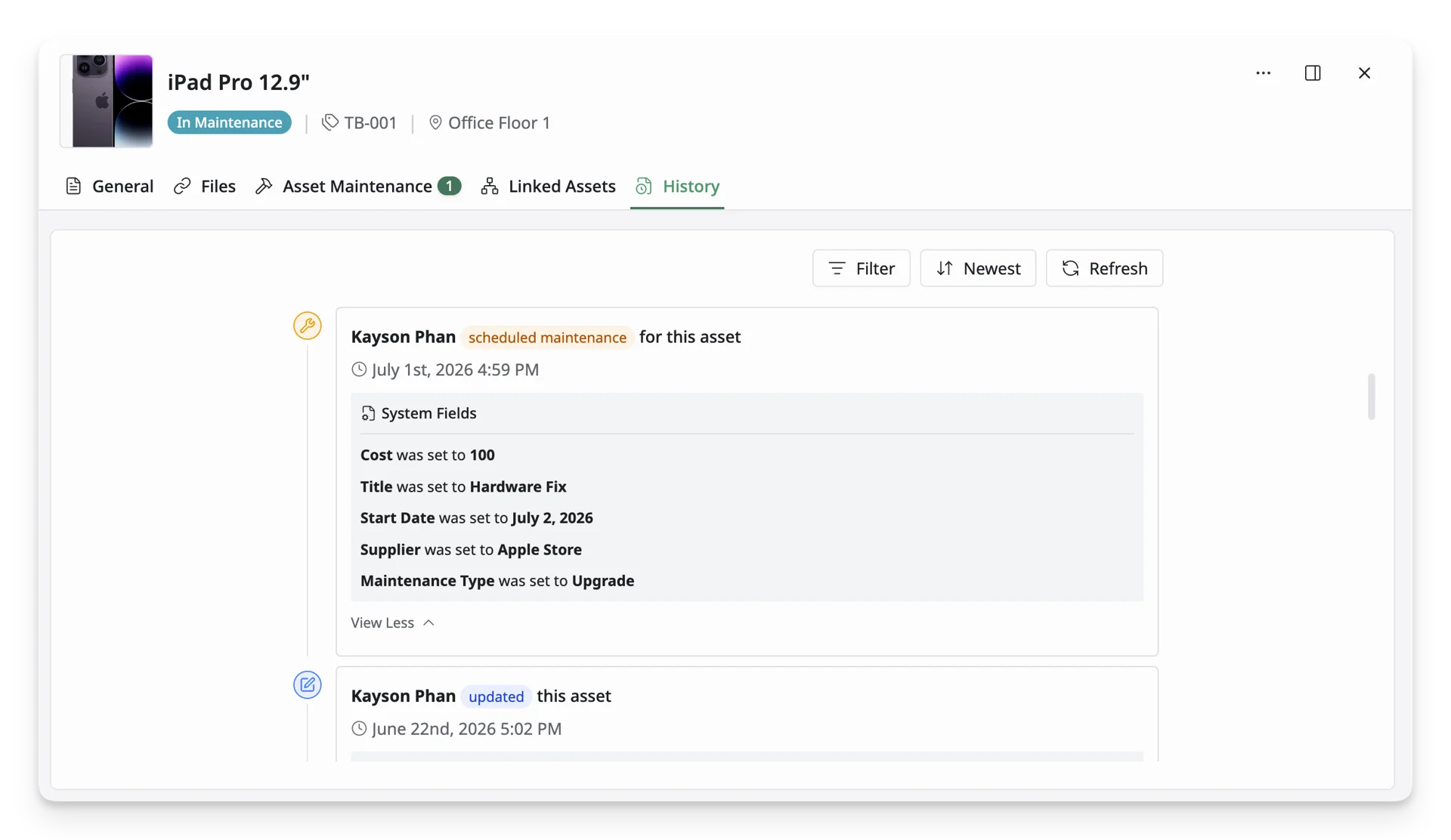Toggle the split panel view icon
Viewport: 1451px width, 840px height.
coord(1313,73)
